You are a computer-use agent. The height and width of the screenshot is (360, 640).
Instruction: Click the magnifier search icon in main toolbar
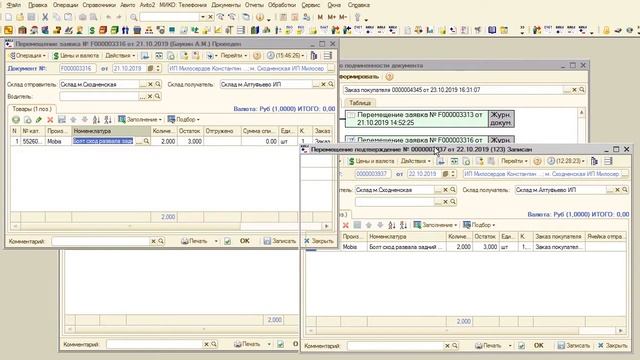[x=133, y=17]
